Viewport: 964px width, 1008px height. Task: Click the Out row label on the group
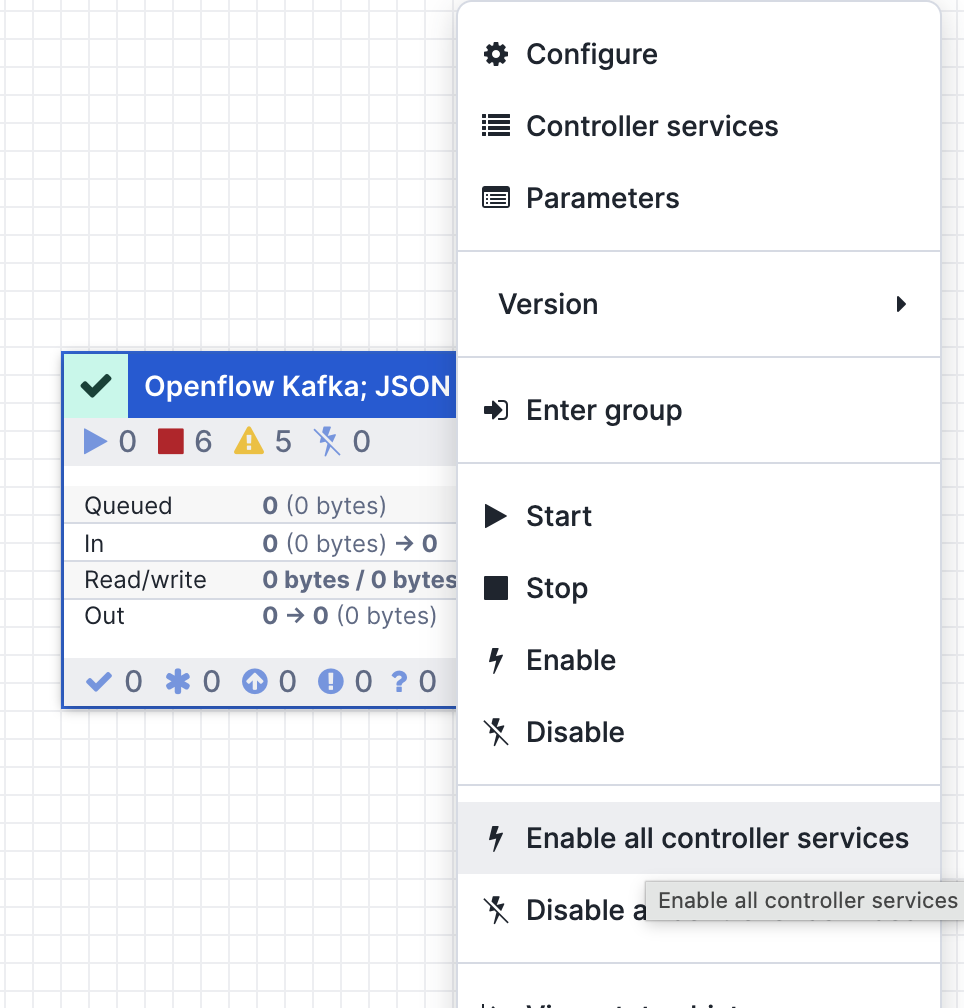[x=104, y=616]
